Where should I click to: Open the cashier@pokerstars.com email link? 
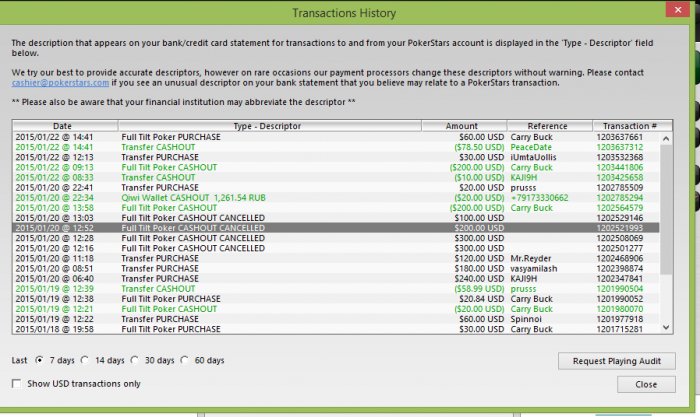coord(60,83)
